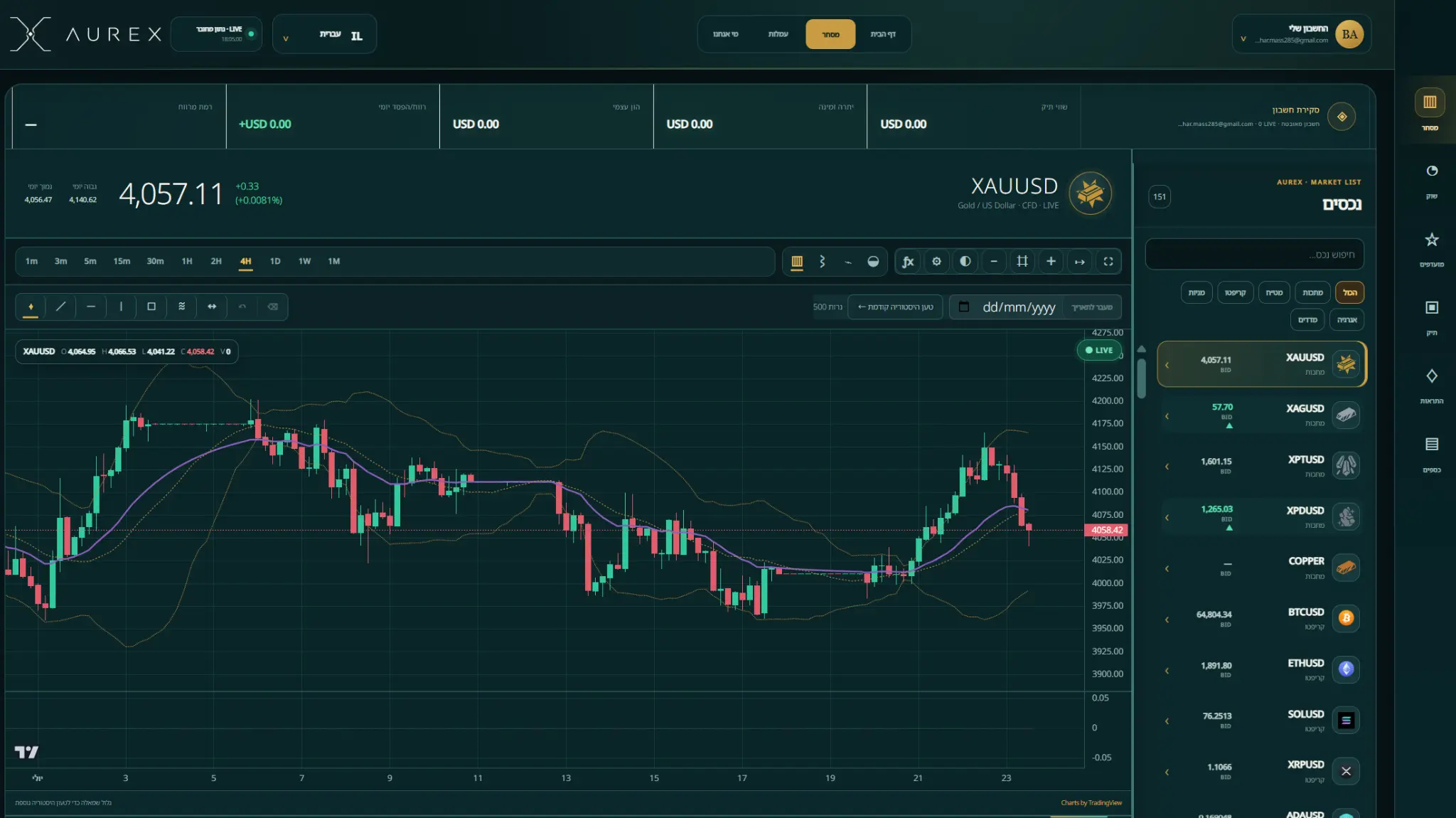The height and width of the screenshot is (818, 1456).
Task: Select the vertical line drawing tool
Action: tap(121, 307)
